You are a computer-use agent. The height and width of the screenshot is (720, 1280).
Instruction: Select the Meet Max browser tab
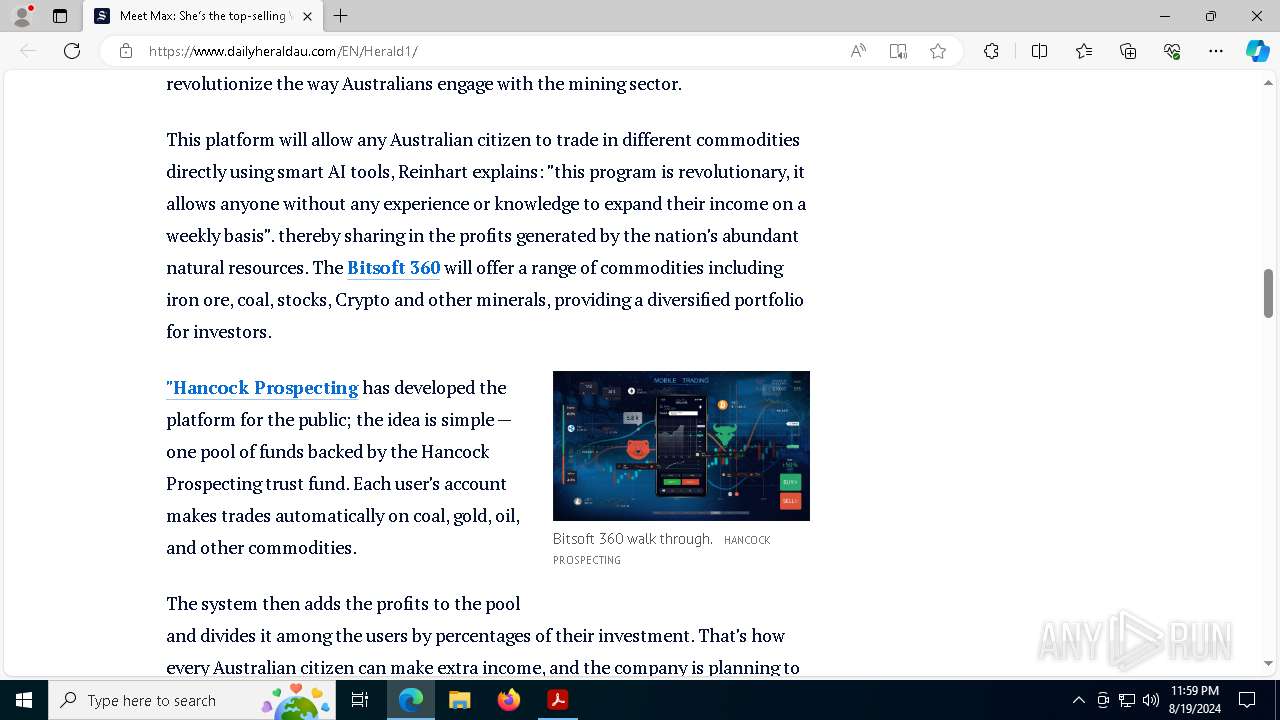pyautogui.click(x=203, y=16)
